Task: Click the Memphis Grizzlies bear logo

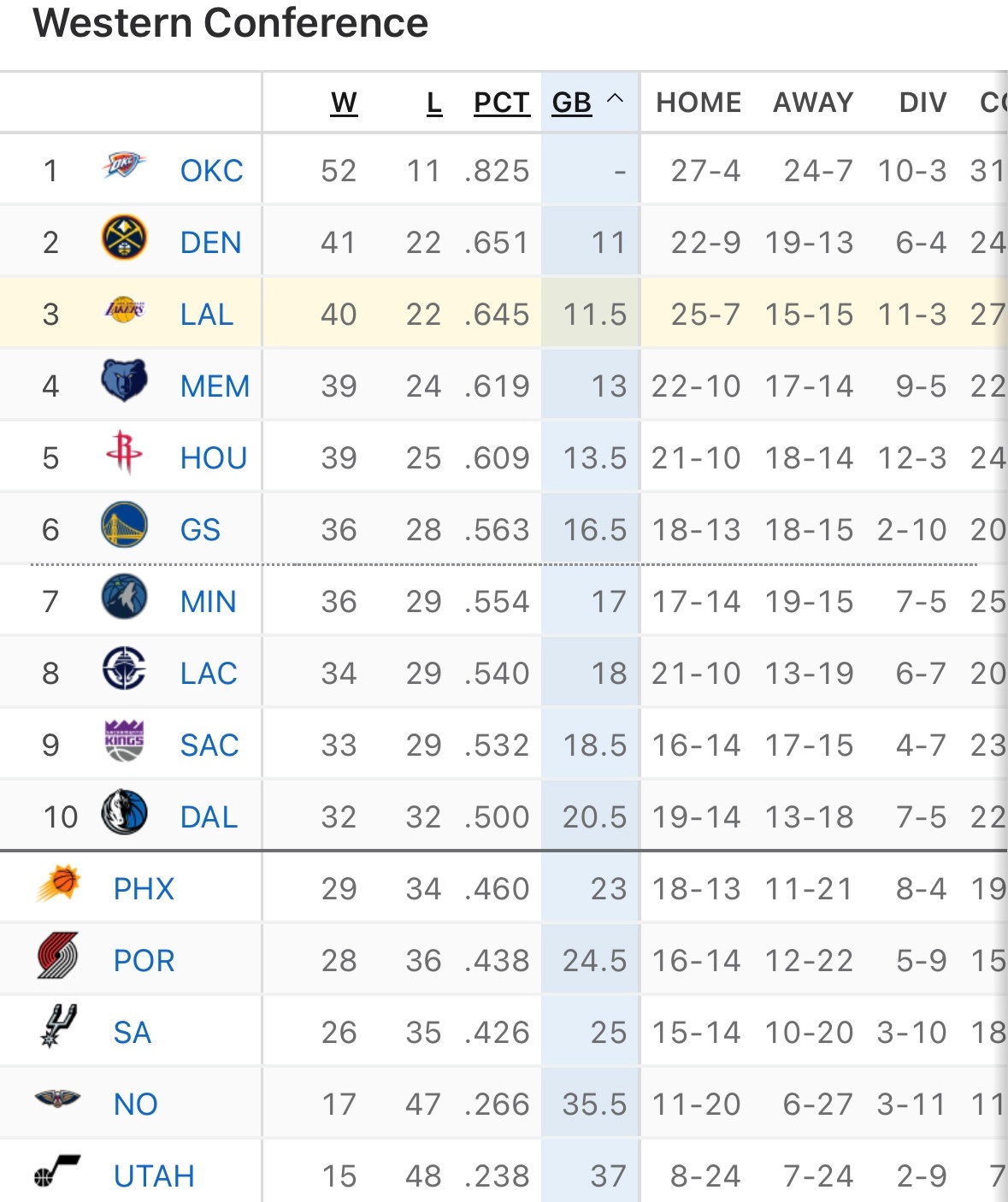Action: tap(124, 380)
